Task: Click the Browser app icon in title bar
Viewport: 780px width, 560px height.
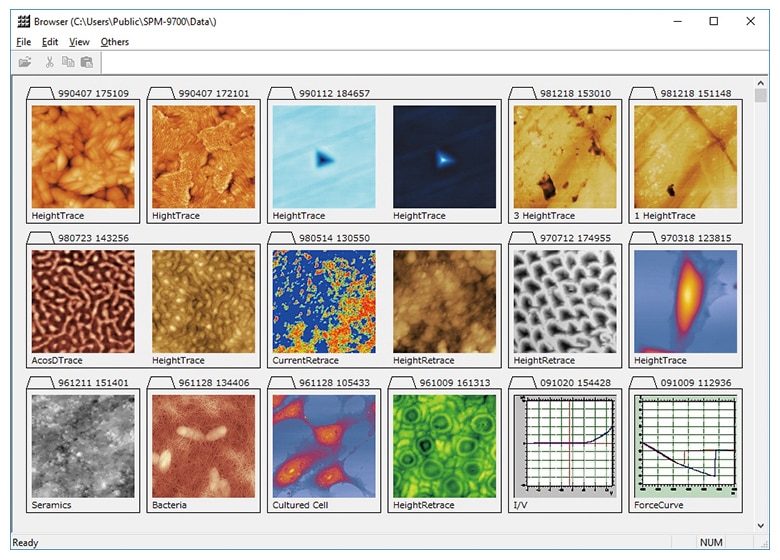Action: pyautogui.click(x=24, y=21)
